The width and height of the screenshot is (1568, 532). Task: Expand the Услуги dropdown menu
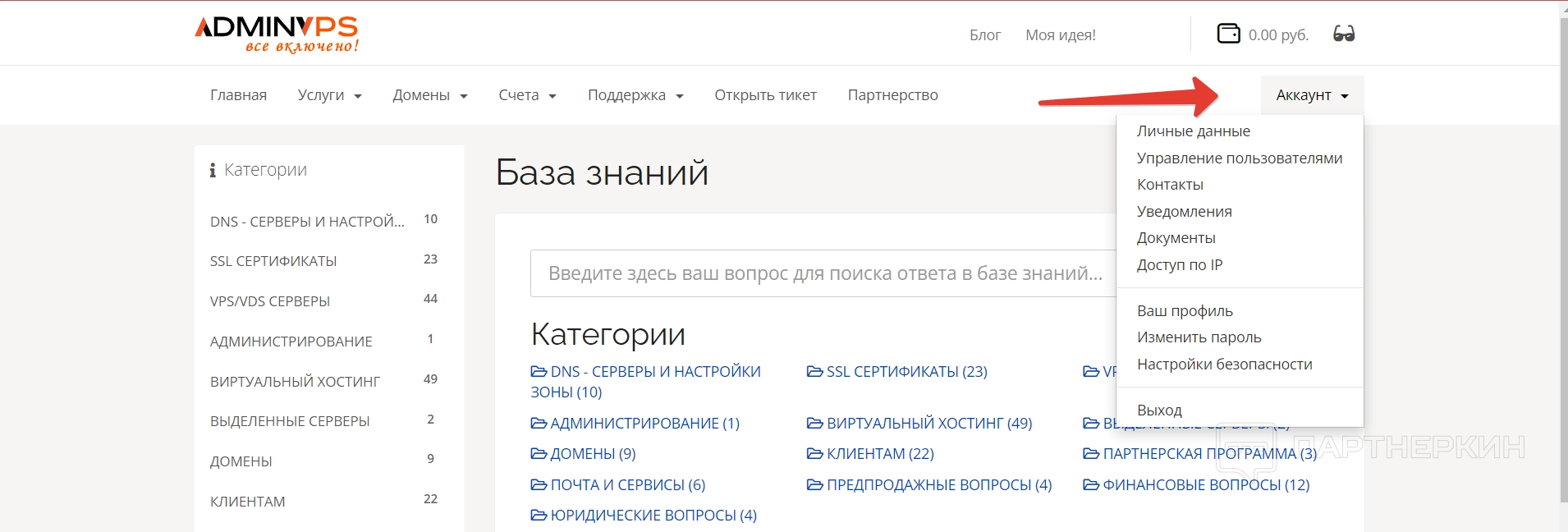click(x=329, y=95)
